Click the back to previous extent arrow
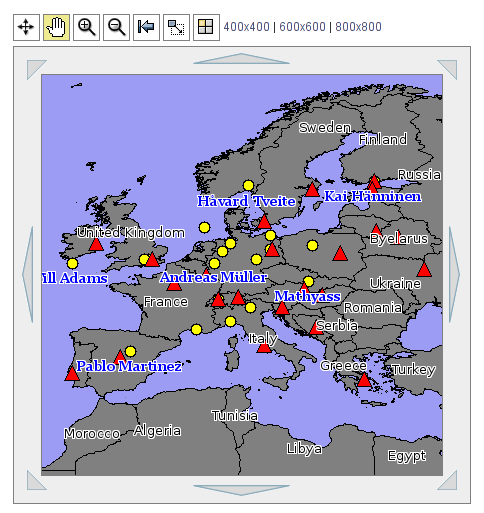 pyautogui.click(x=146, y=27)
